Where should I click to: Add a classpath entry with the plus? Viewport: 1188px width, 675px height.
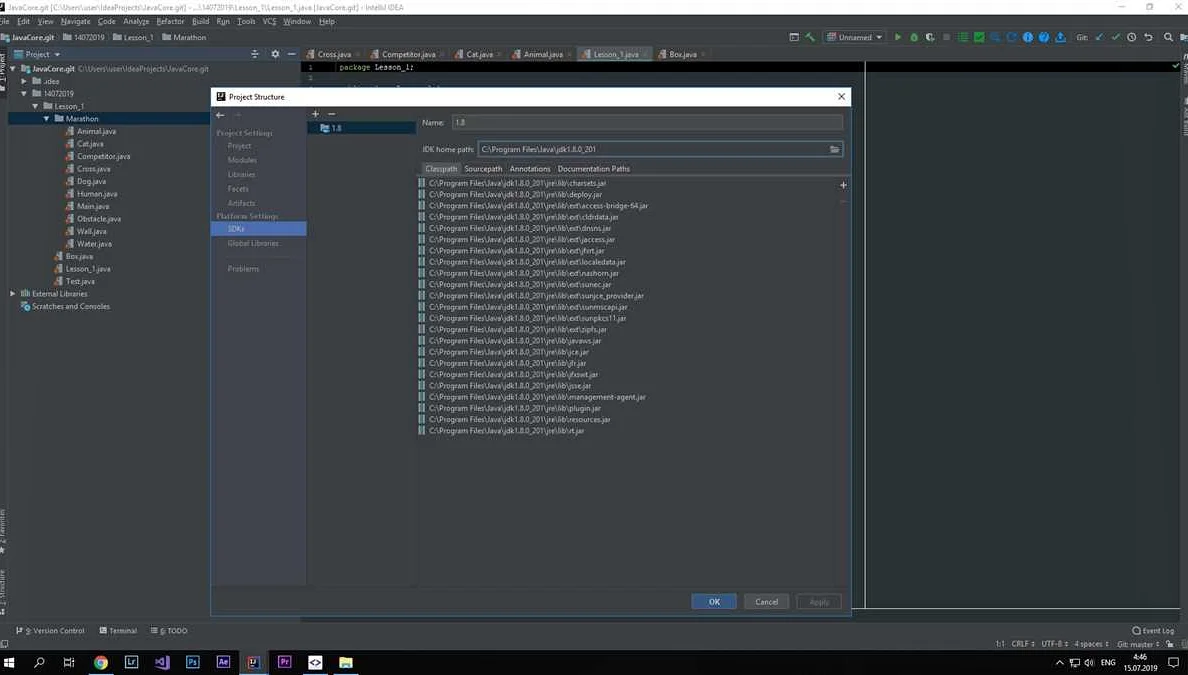click(x=843, y=185)
